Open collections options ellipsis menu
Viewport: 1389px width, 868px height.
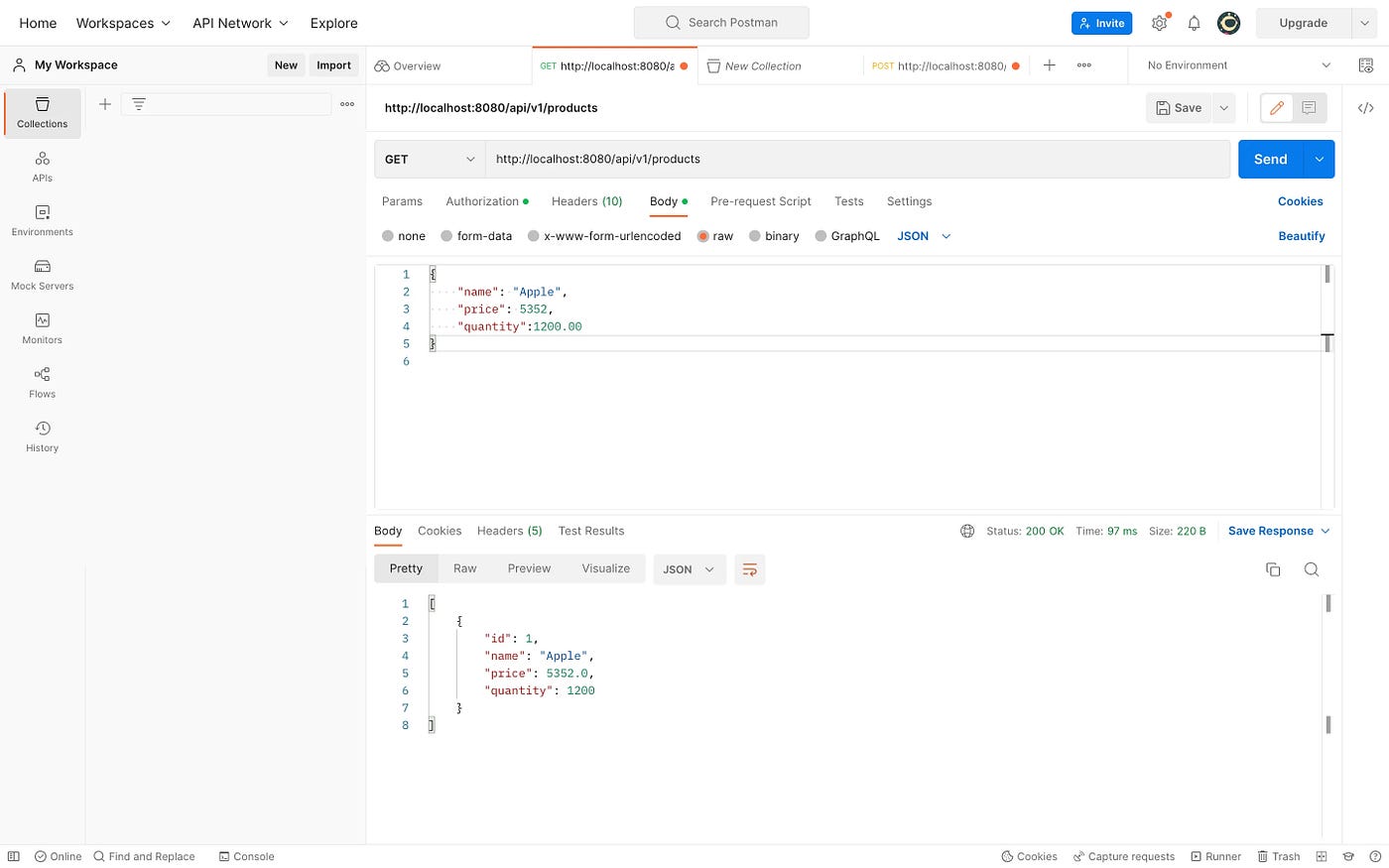click(x=347, y=104)
